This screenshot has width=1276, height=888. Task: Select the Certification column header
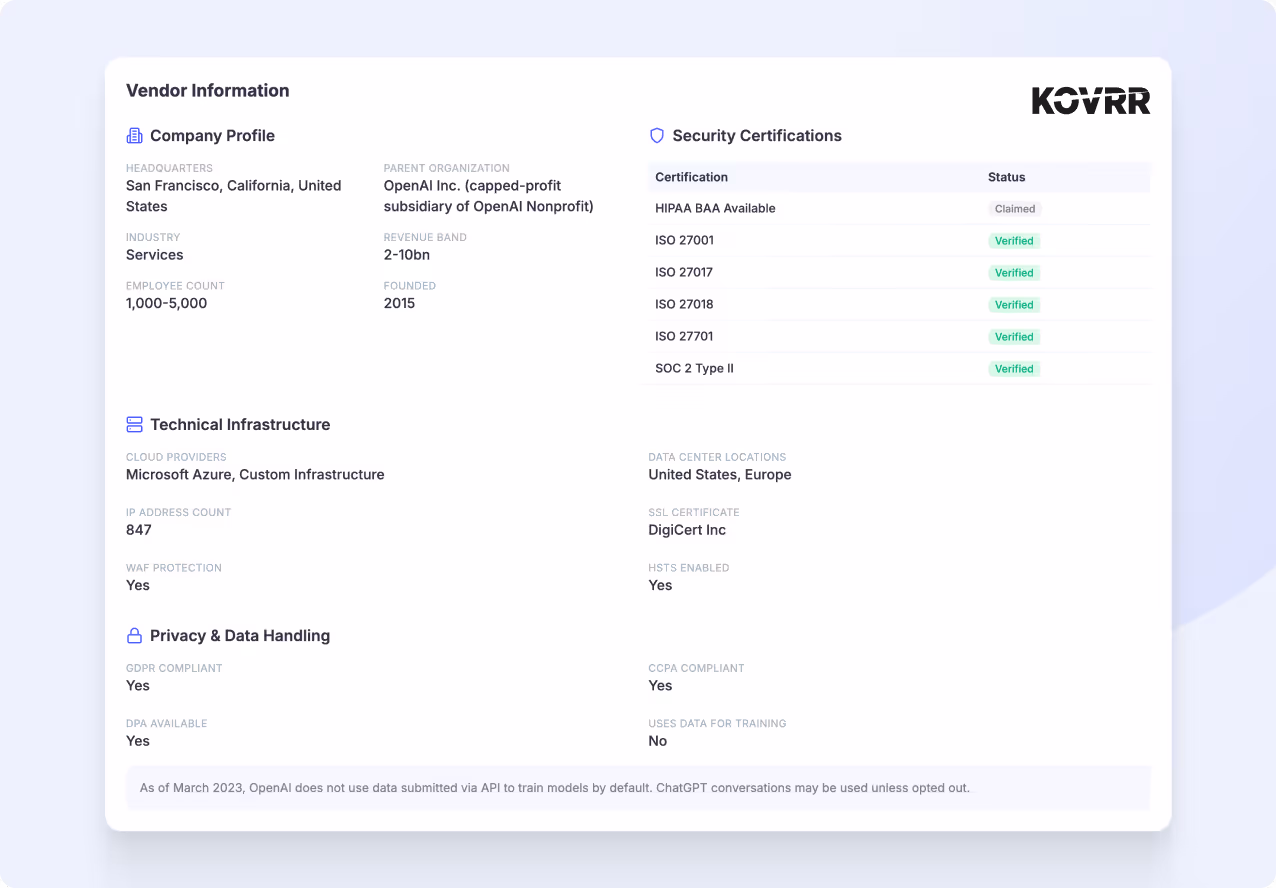coord(691,177)
